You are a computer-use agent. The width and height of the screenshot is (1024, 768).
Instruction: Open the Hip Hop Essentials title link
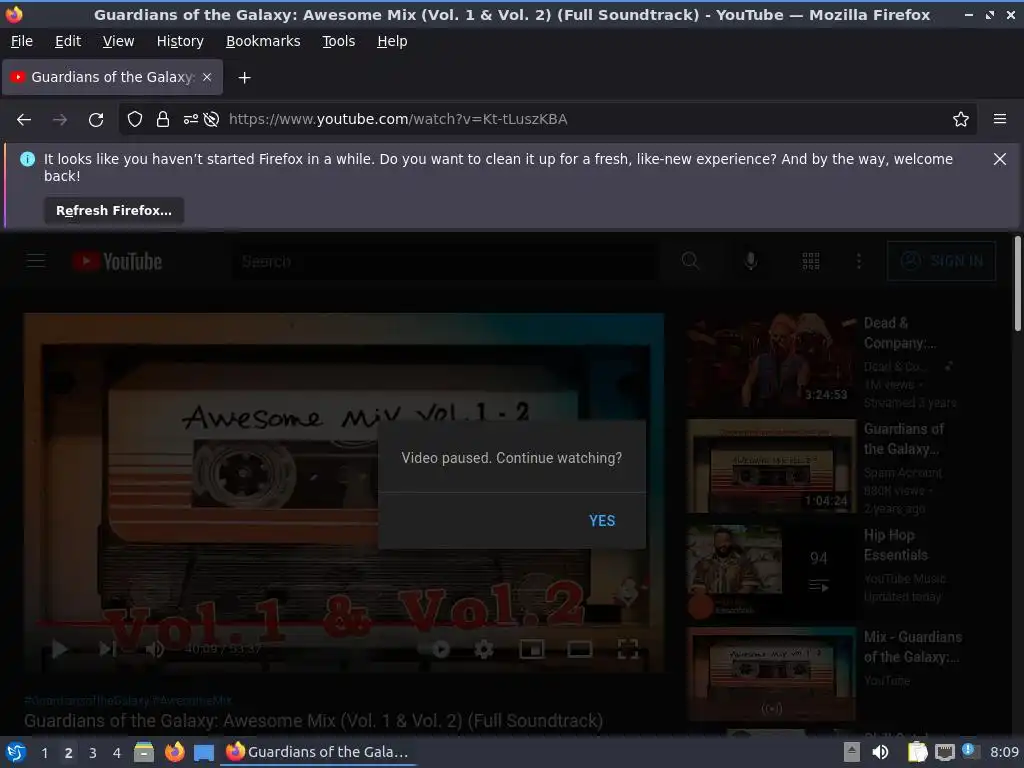896,545
